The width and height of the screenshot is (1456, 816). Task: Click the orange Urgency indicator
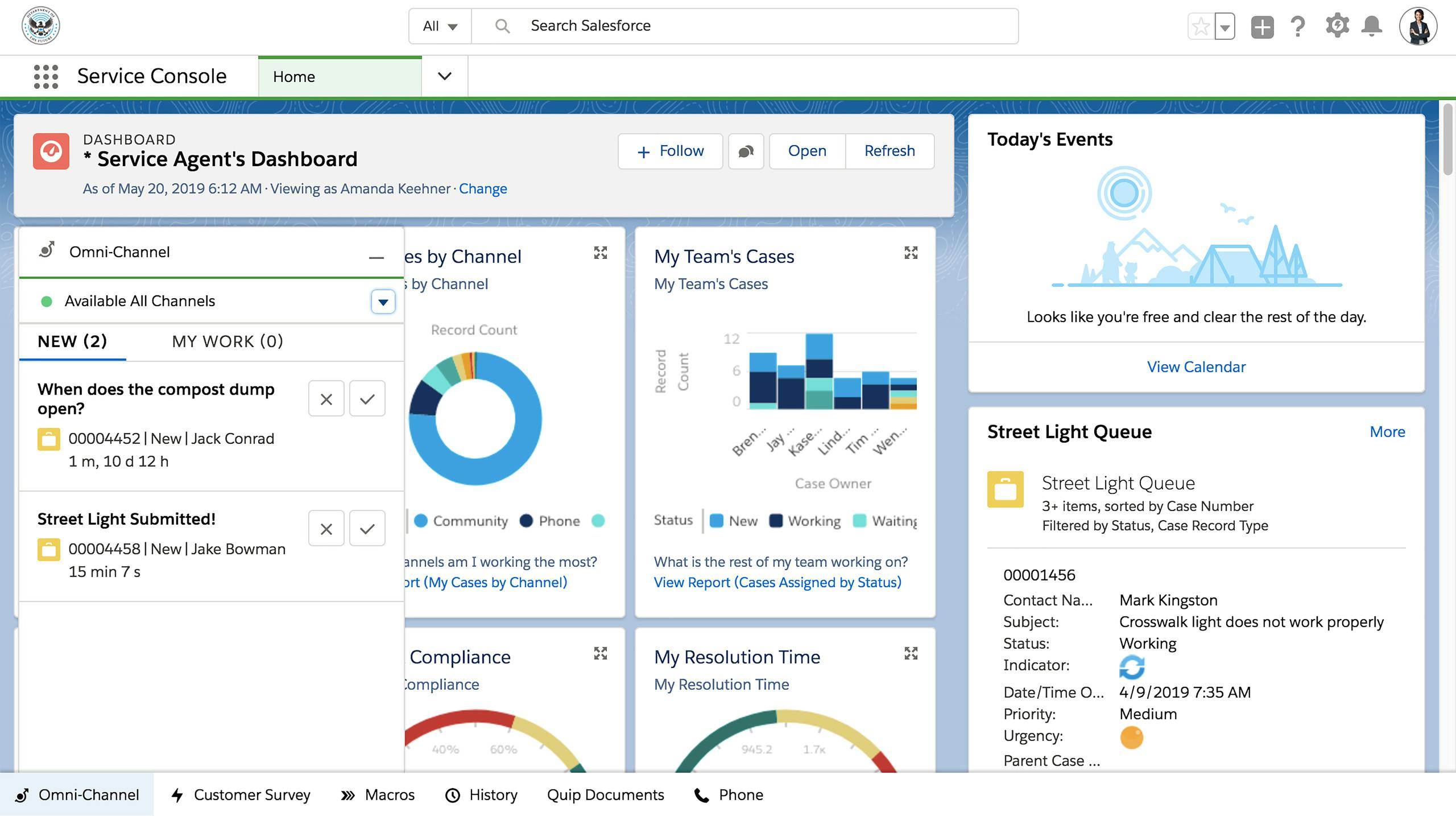[x=1131, y=737]
